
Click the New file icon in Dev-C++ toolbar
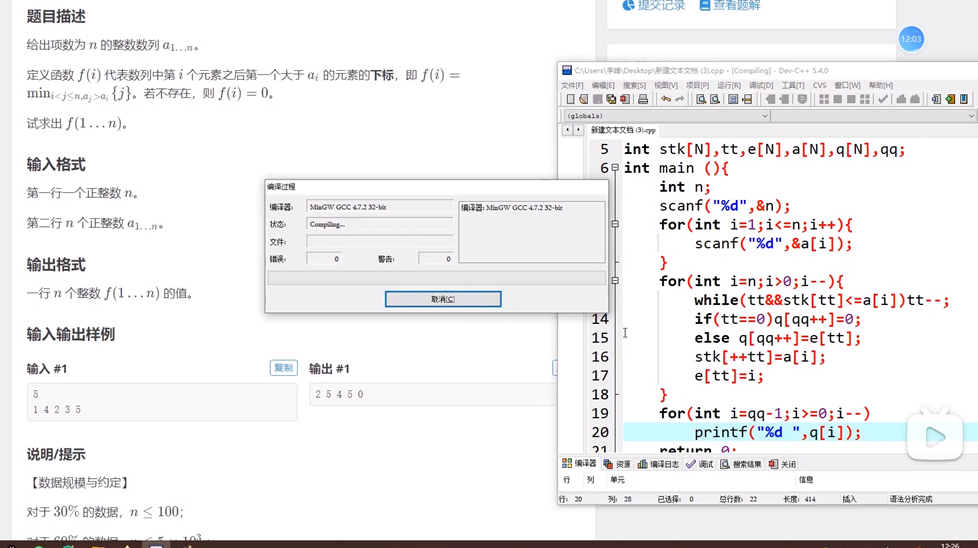(570, 99)
